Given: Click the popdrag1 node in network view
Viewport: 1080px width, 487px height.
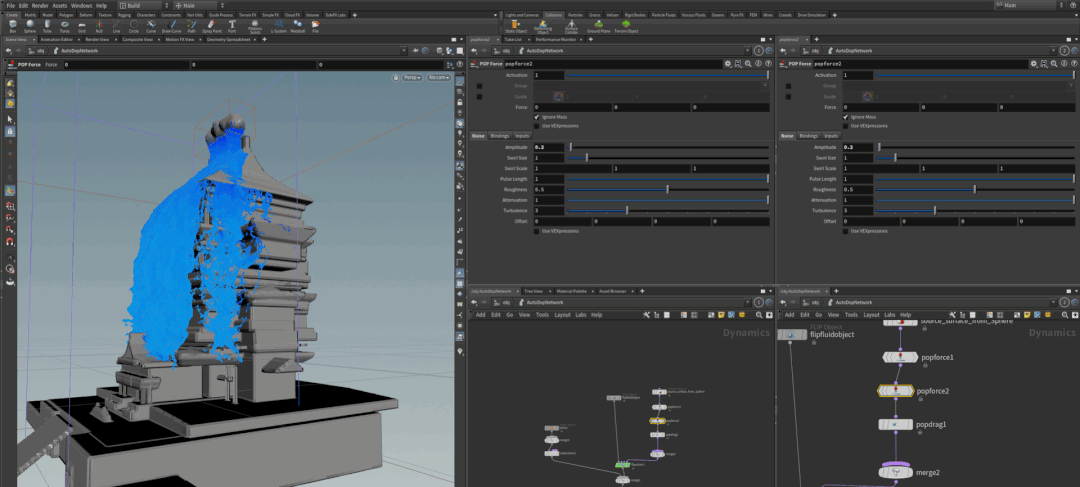Looking at the screenshot, I should pos(895,424).
